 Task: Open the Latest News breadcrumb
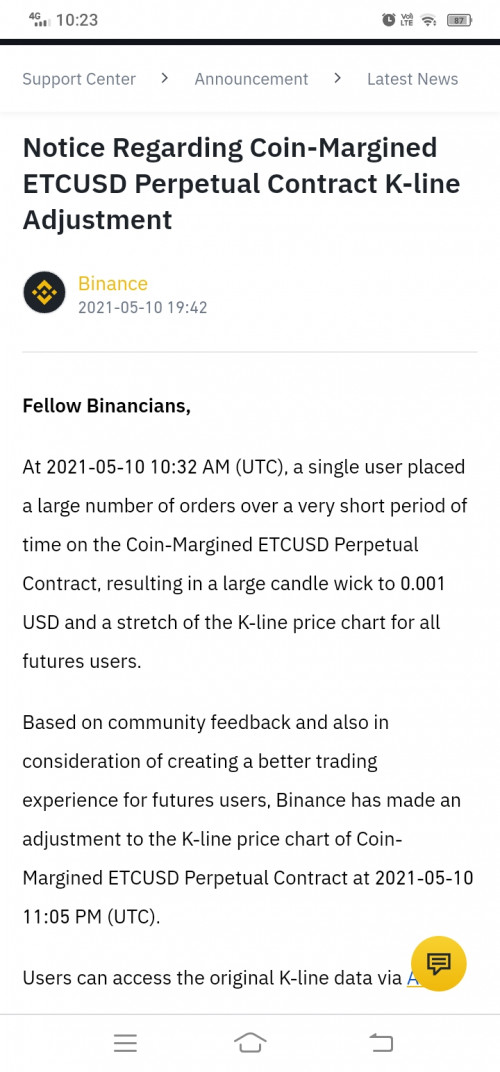click(412, 79)
